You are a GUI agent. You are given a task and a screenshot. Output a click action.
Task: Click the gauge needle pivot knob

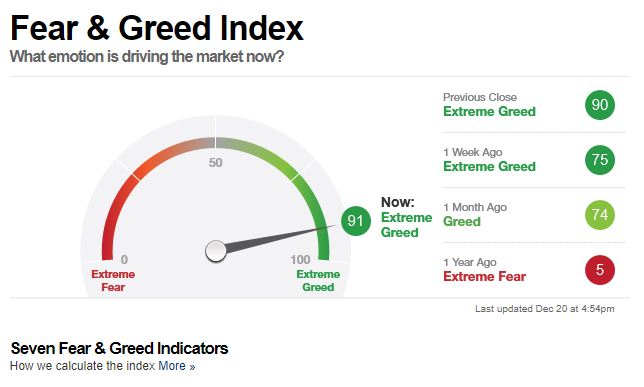[216, 251]
